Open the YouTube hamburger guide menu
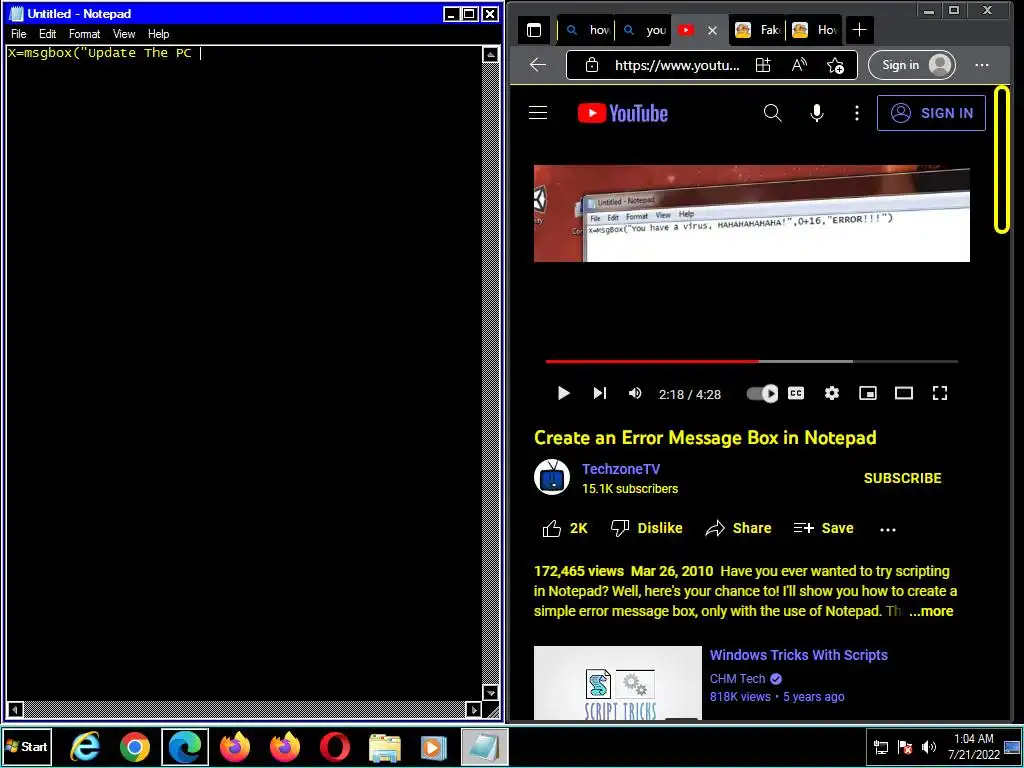The width and height of the screenshot is (1024, 768). pos(538,113)
